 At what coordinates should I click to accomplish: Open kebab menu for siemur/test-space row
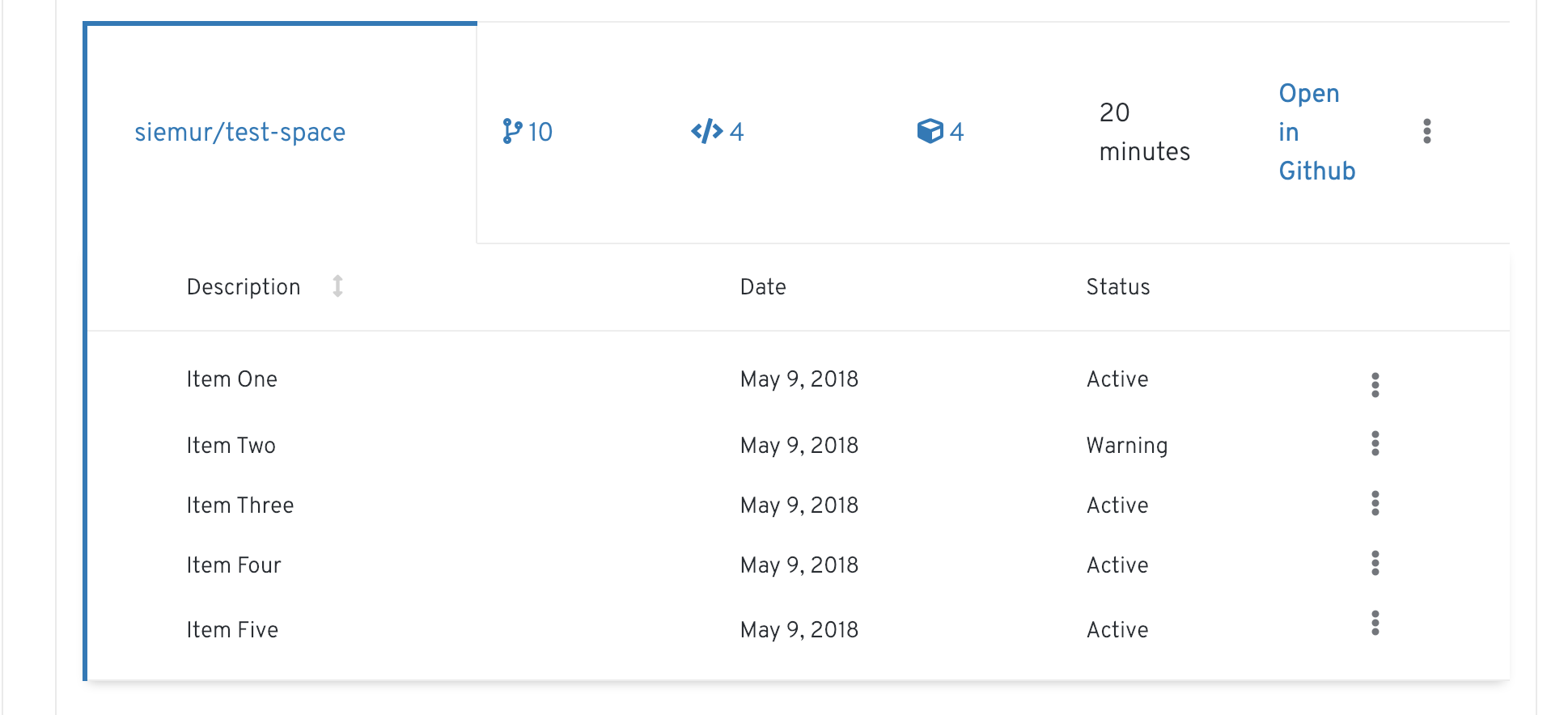tap(1426, 131)
